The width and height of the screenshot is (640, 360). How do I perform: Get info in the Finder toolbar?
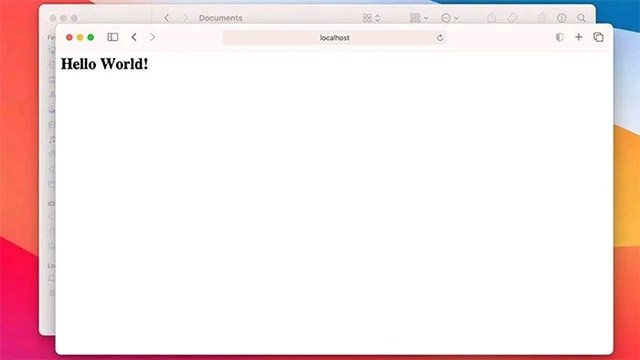click(562, 18)
